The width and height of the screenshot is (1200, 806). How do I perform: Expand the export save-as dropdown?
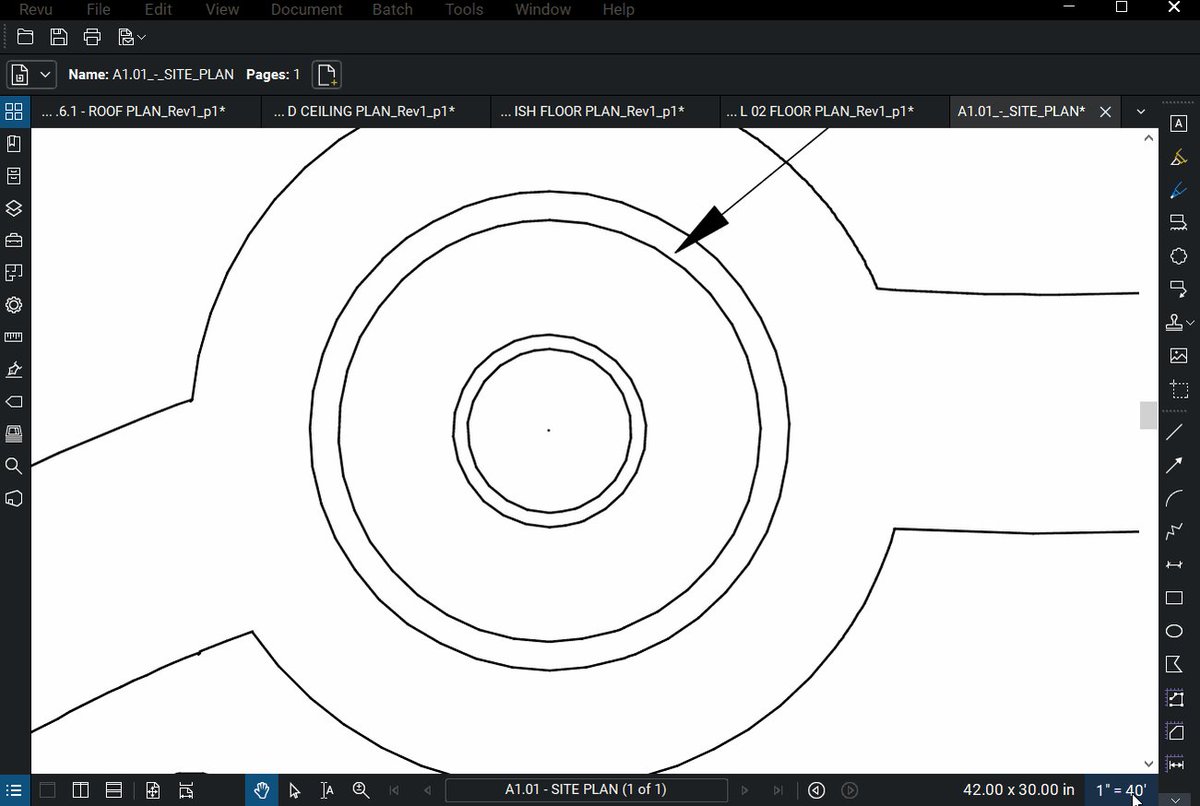coord(142,37)
